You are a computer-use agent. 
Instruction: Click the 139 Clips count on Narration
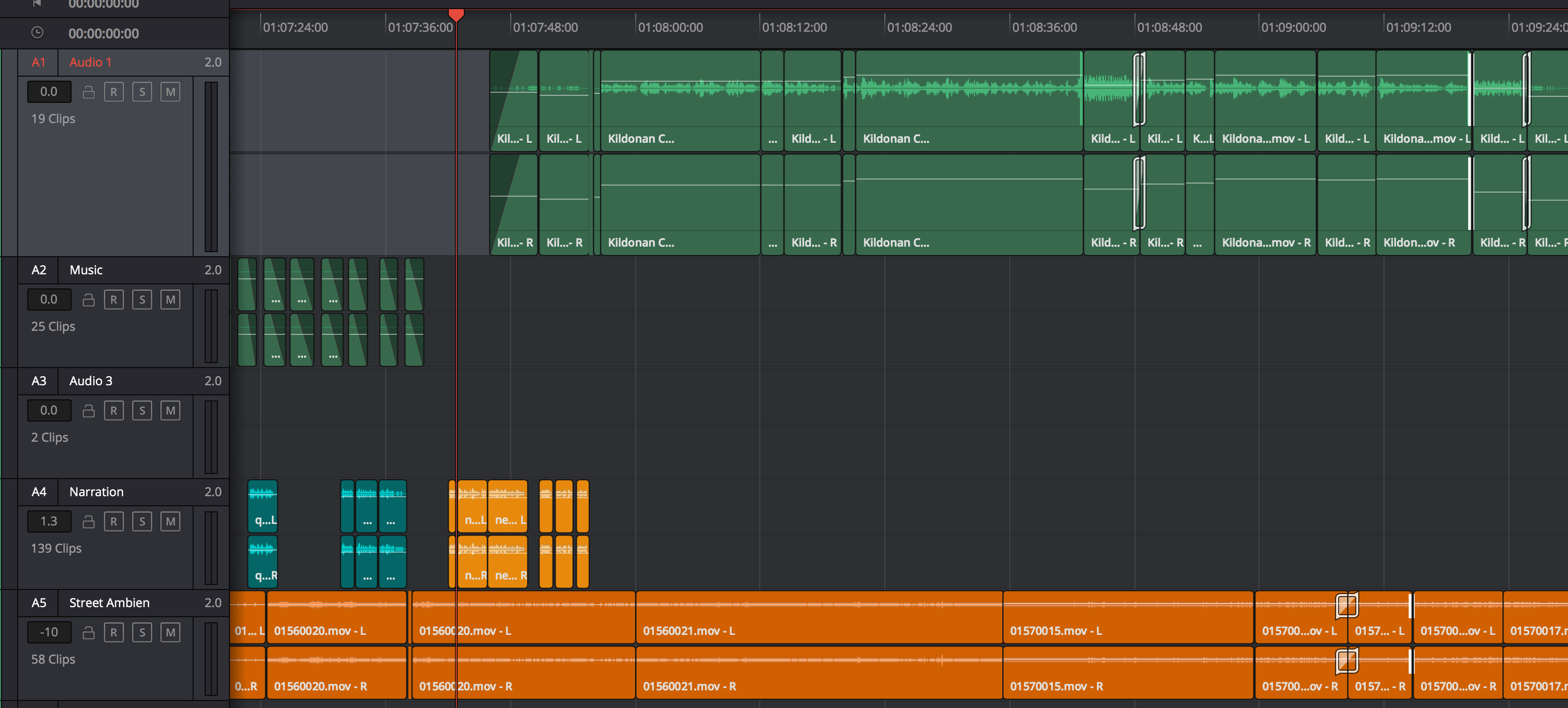56,549
